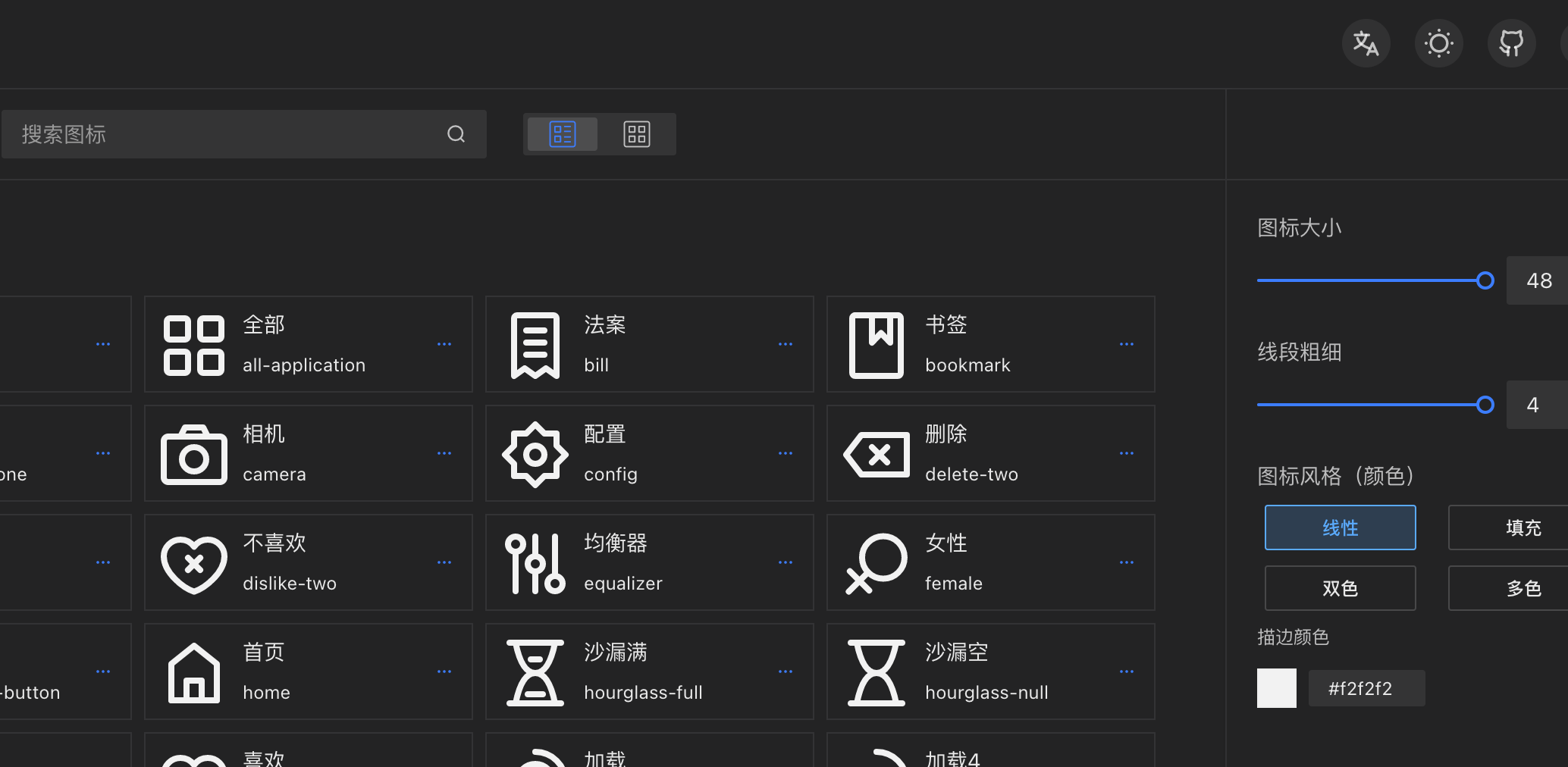Select the delete-two icon

tap(877, 455)
